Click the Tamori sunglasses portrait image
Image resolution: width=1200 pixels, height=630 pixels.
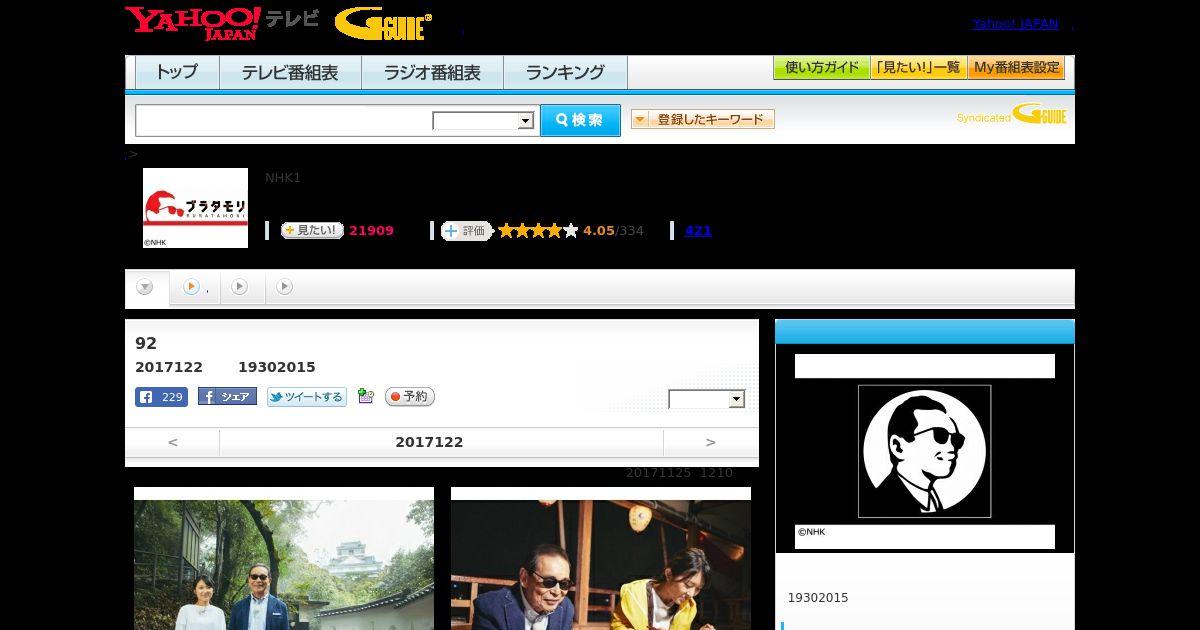[x=925, y=451]
